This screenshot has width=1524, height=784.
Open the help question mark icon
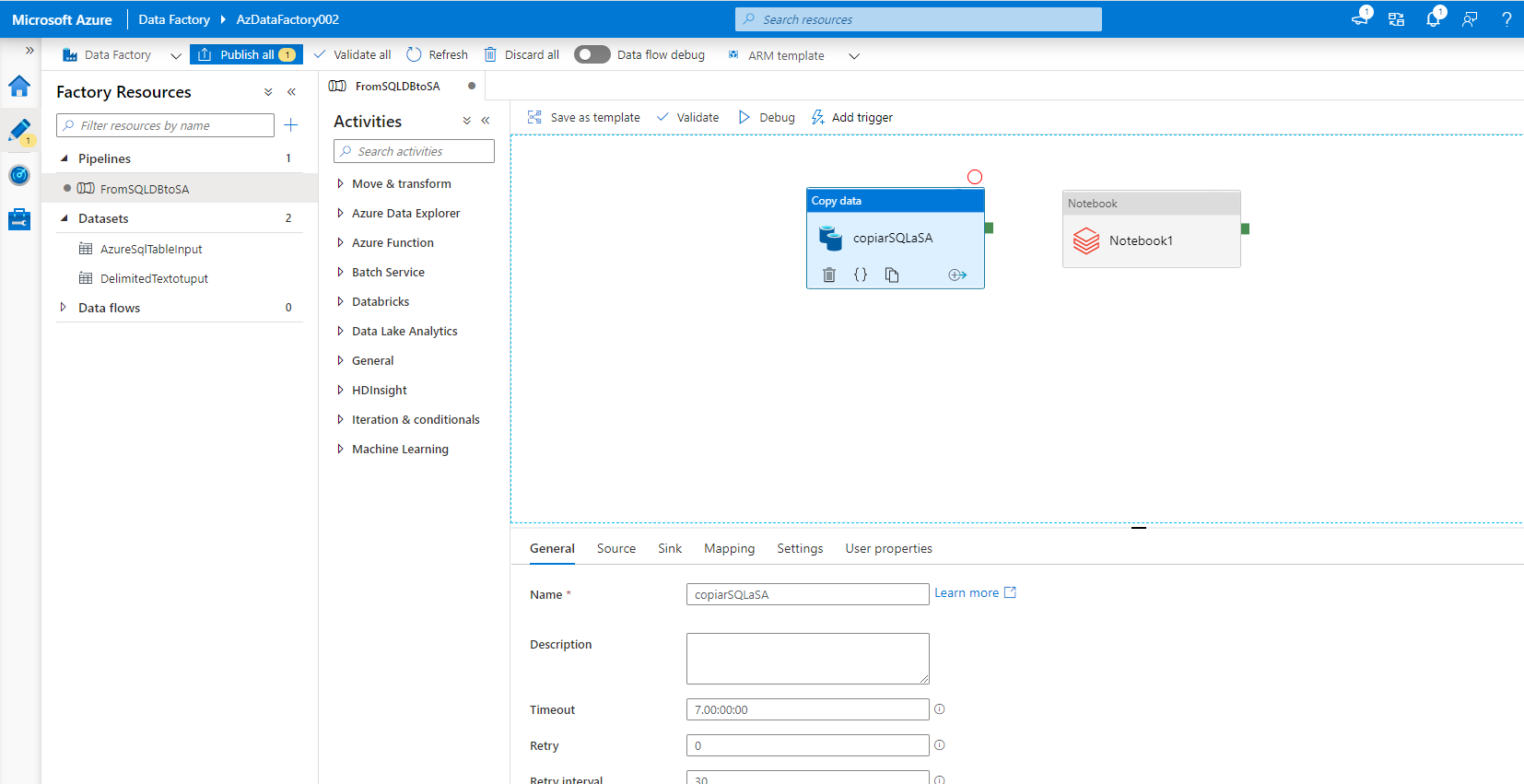pos(1506,19)
